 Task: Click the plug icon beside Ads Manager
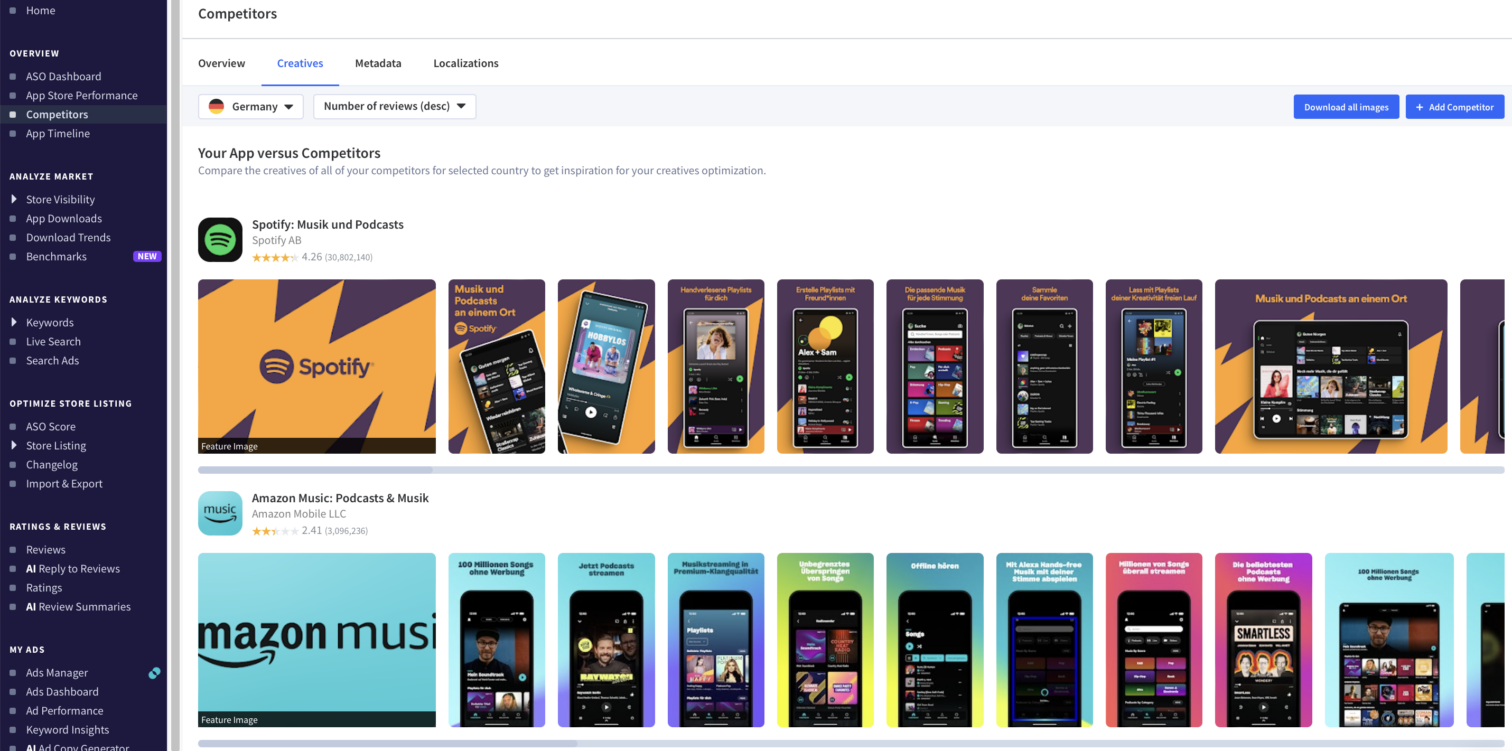(x=154, y=673)
